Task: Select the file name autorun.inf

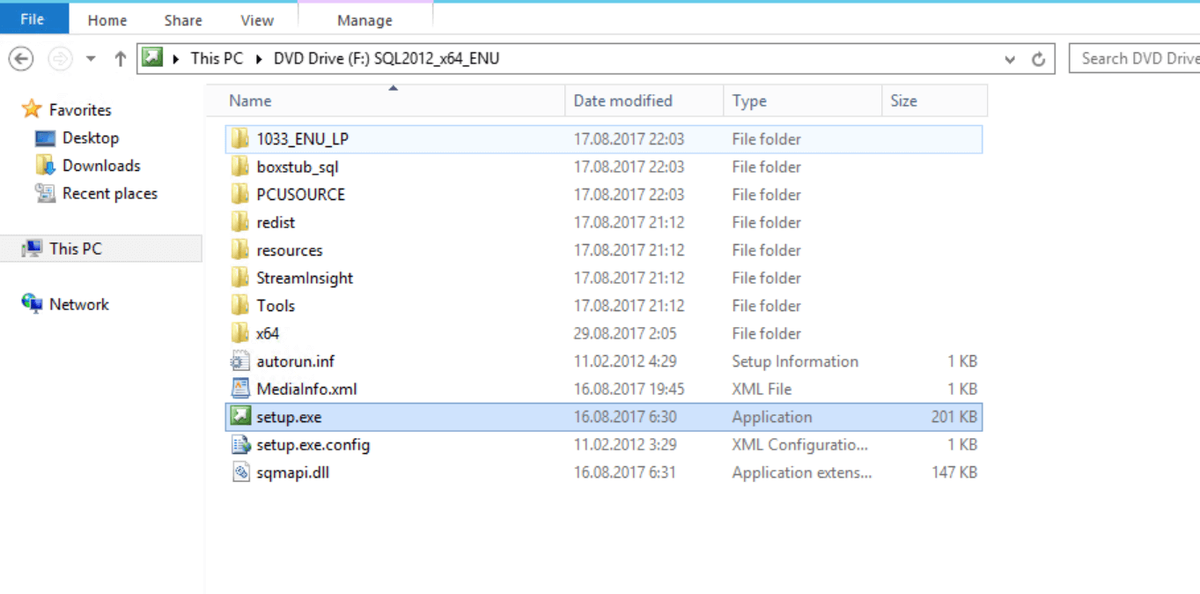Action: tap(294, 361)
